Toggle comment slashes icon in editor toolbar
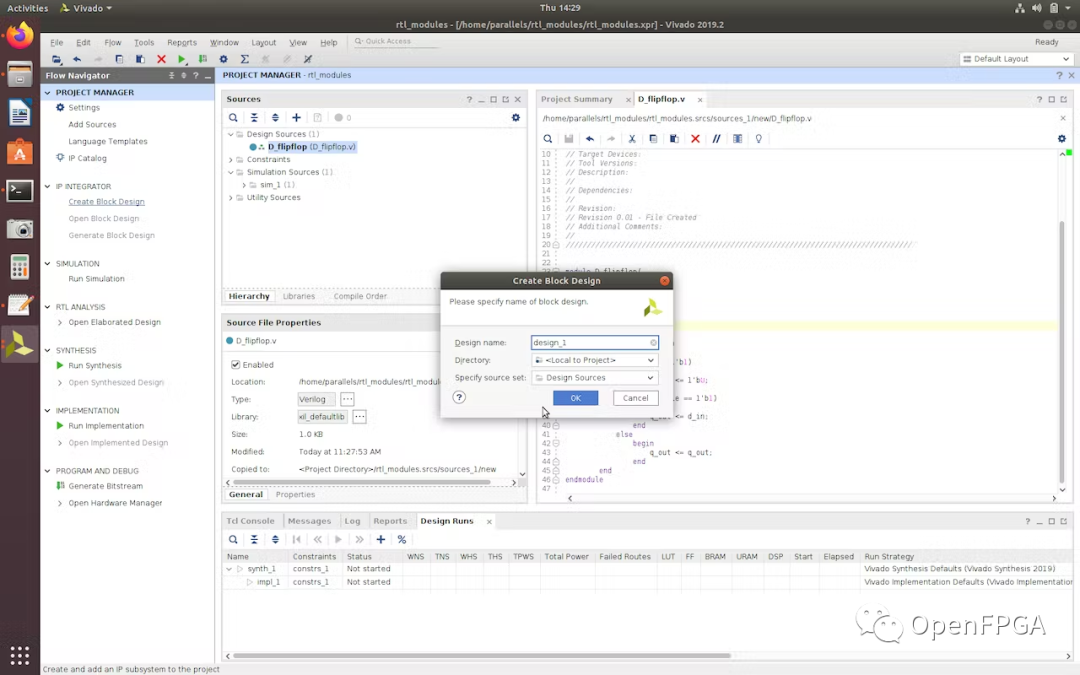This screenshot has height=675, width=1080. click(x=716, y=139)
